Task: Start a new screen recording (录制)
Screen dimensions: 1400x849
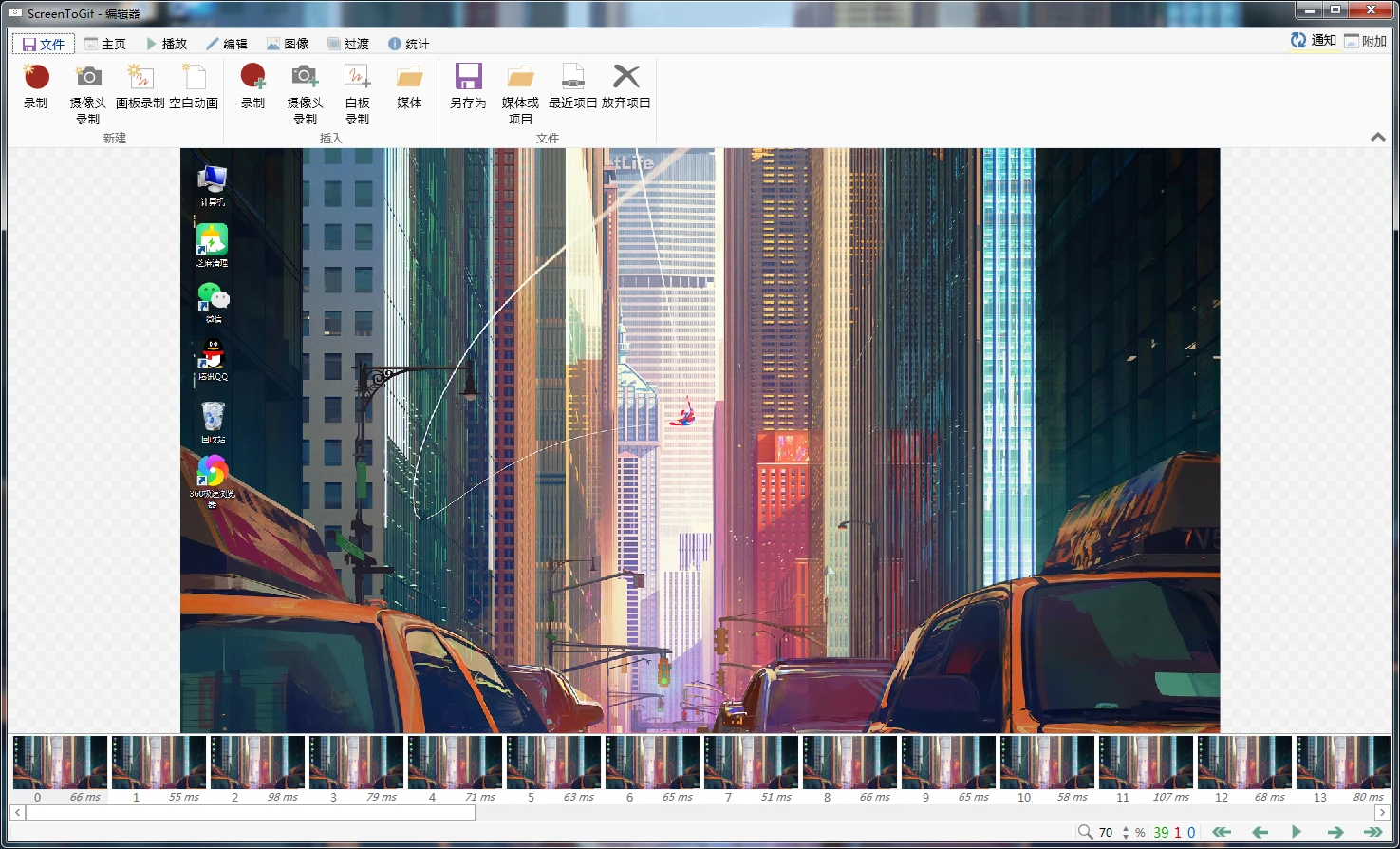Action: click(36, 86)
